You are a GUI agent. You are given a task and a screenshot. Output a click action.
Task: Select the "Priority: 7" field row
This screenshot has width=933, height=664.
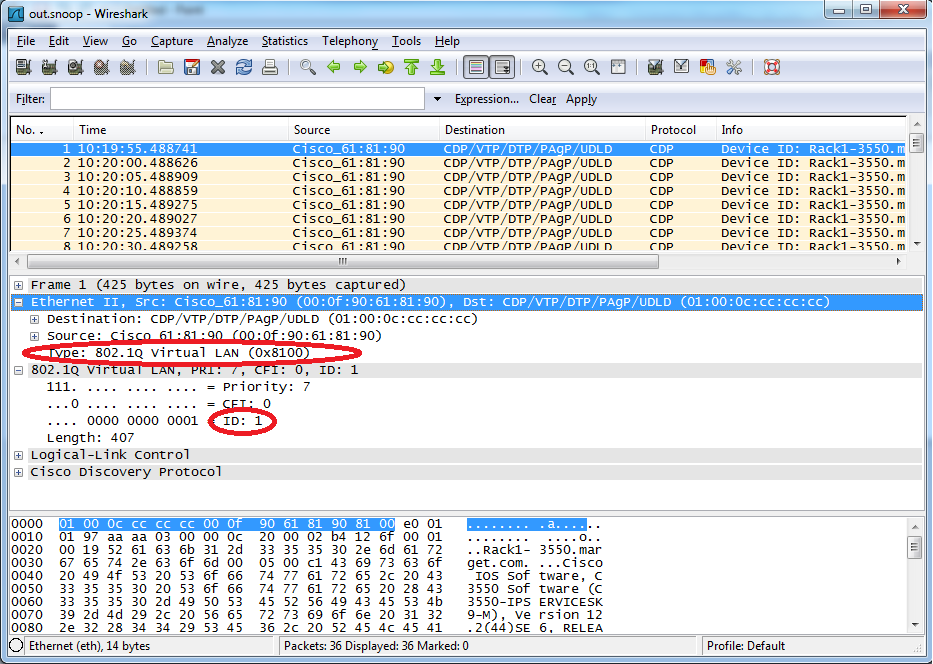coord(179,387)
